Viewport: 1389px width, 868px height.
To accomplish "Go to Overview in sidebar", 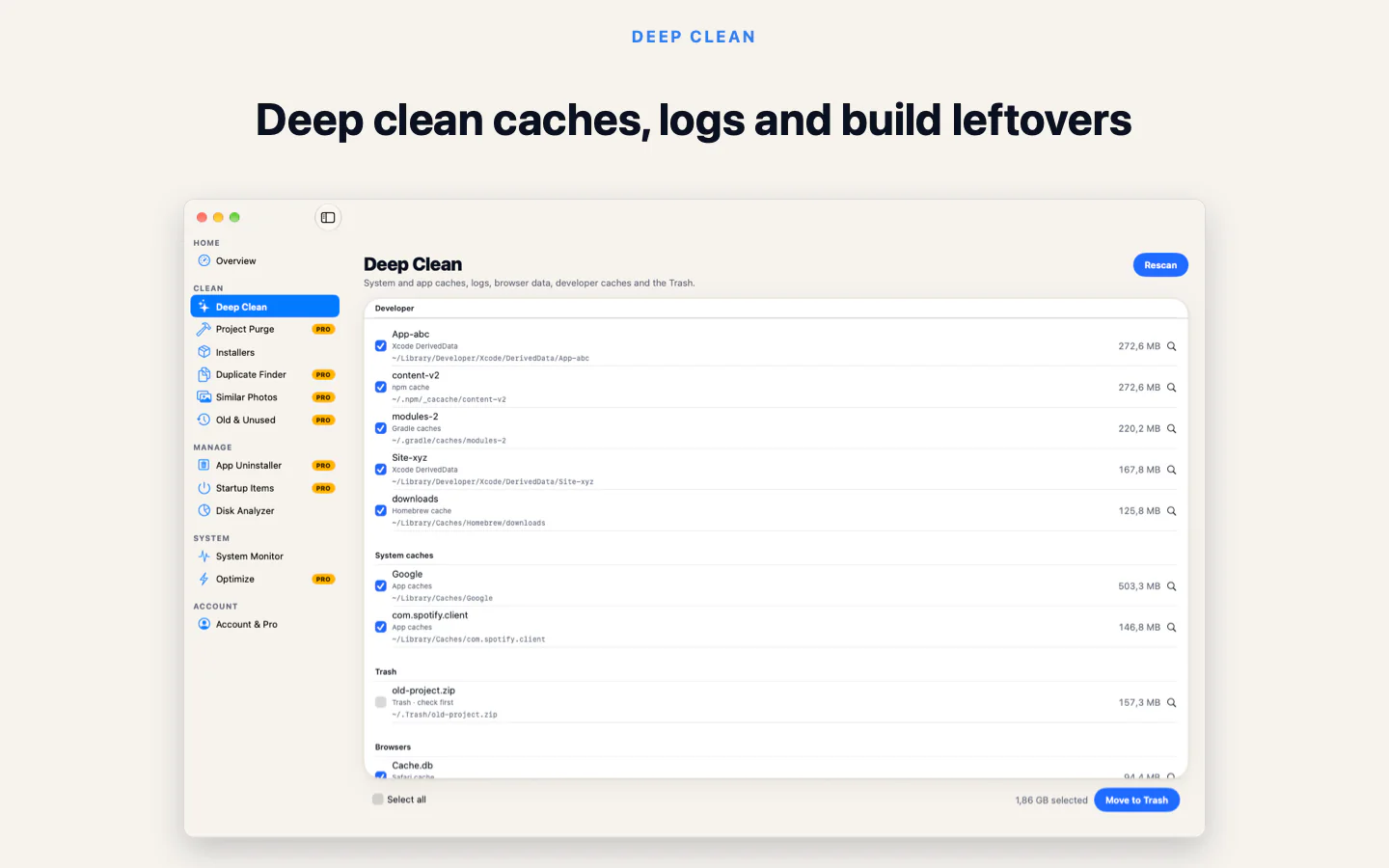I will tap(265, 261).
